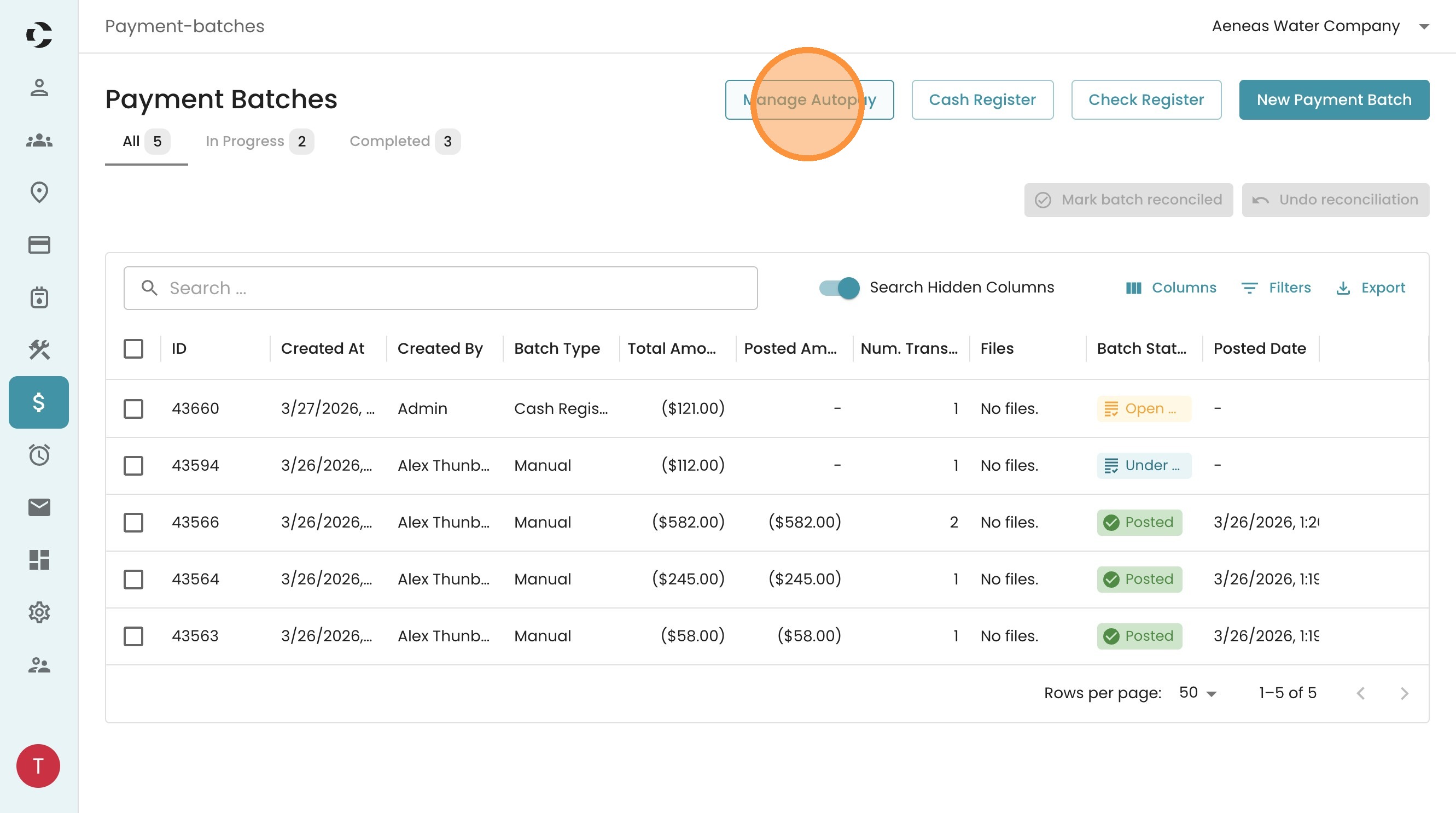Open the Columns selector panel

tap(1170, 288)
